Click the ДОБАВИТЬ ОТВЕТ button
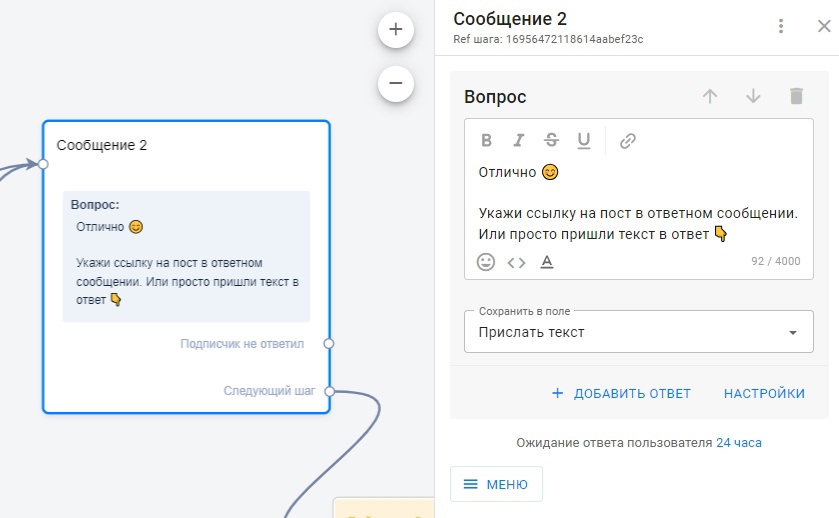Screen dimensions: 839x518 (x=621, y=393)
